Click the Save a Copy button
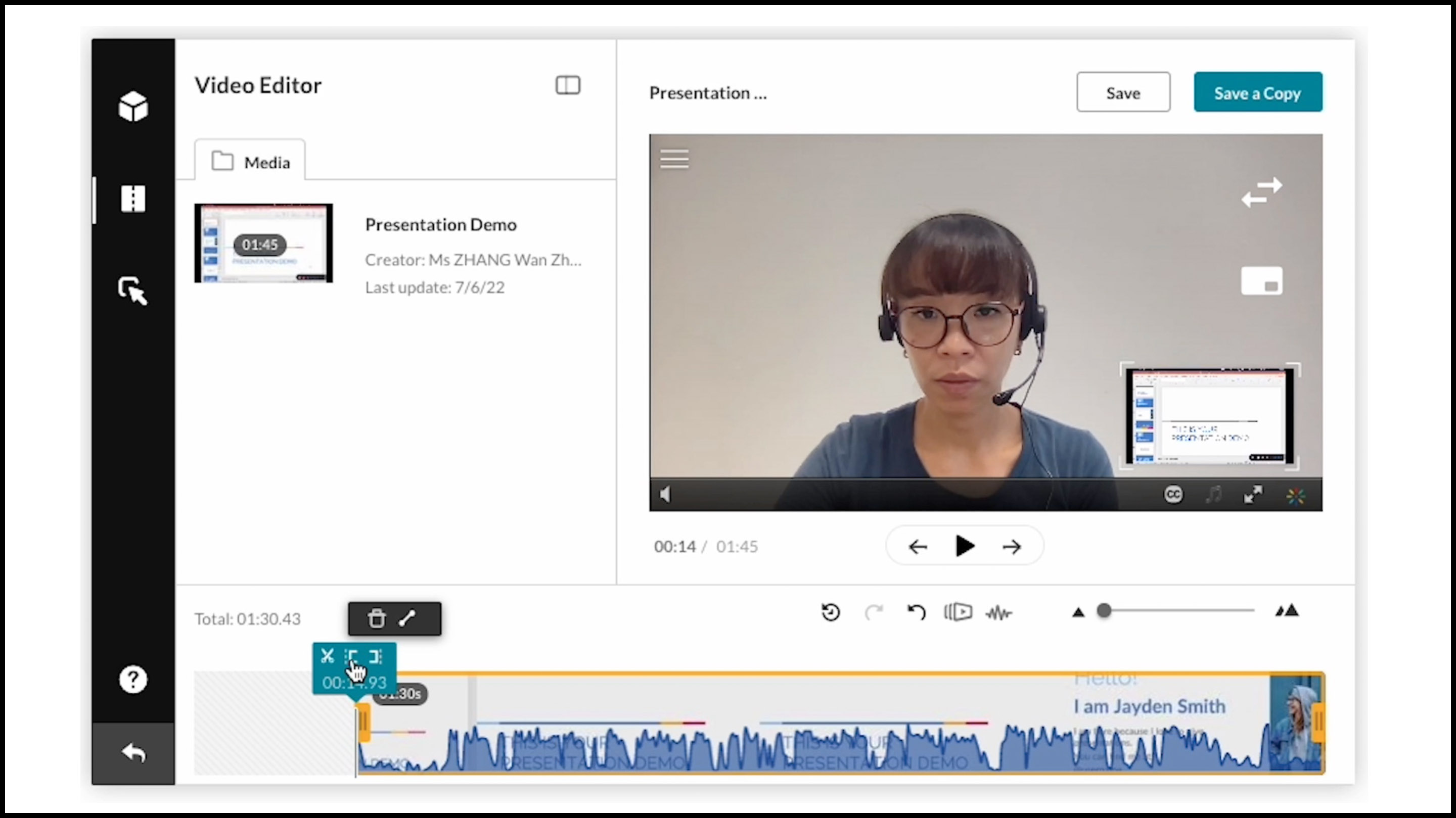Screen dimensions: 1456x818 [x=1258, y=91]
